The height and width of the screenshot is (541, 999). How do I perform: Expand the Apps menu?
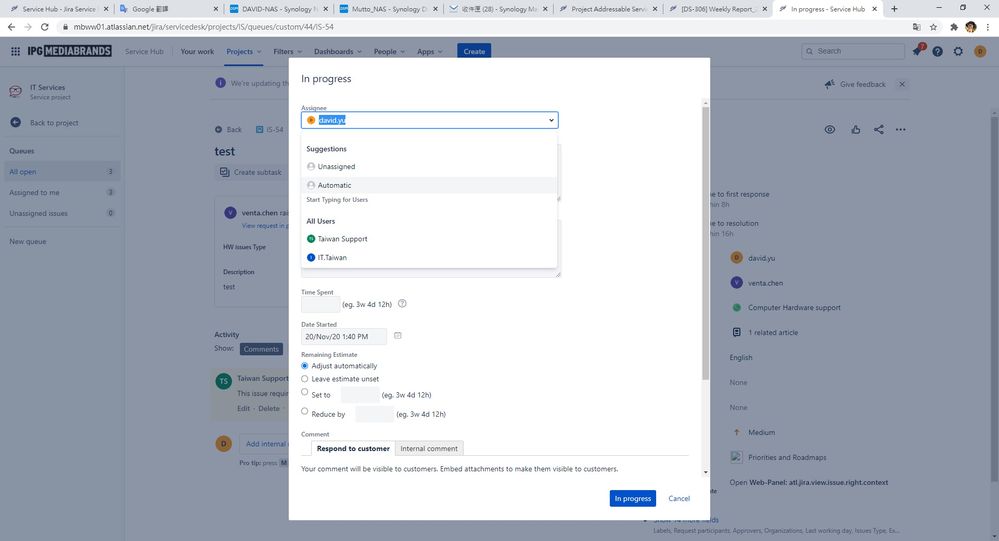(429, 52)
